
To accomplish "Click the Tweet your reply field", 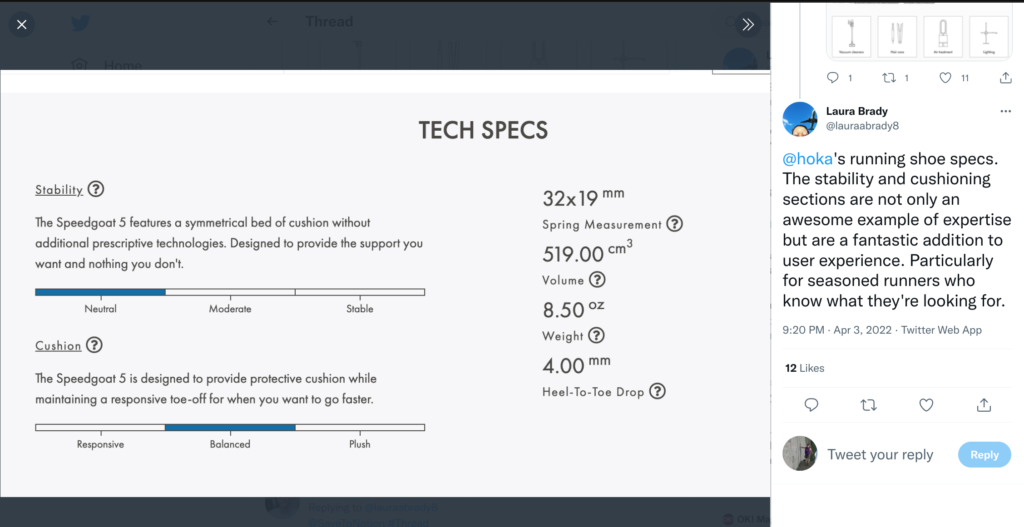I will click(880, 455).
